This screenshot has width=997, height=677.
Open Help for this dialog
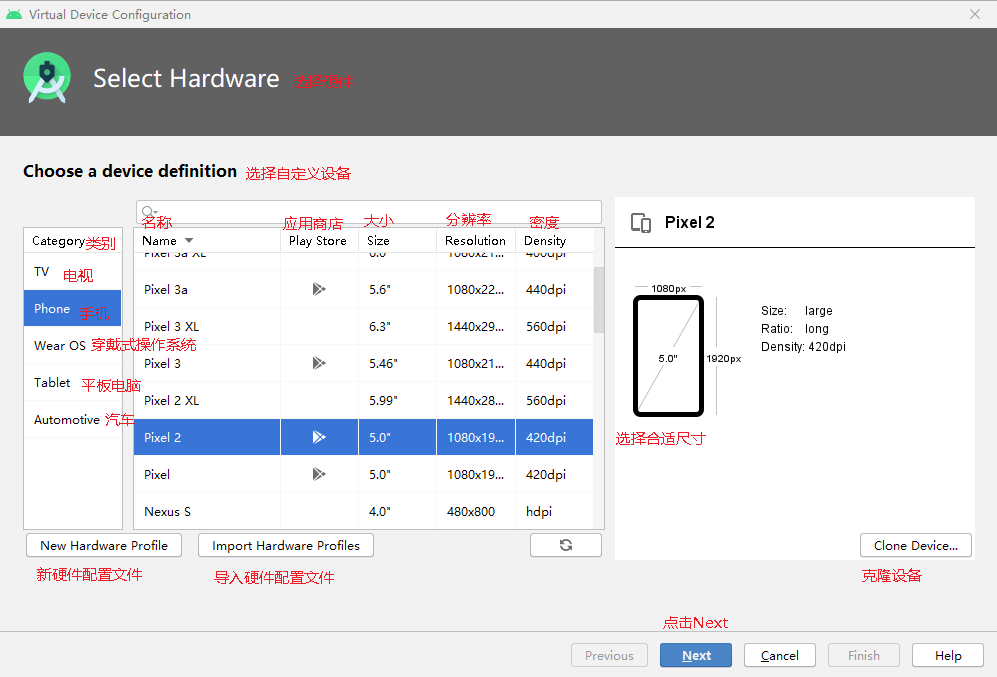(x=947, y=655)
